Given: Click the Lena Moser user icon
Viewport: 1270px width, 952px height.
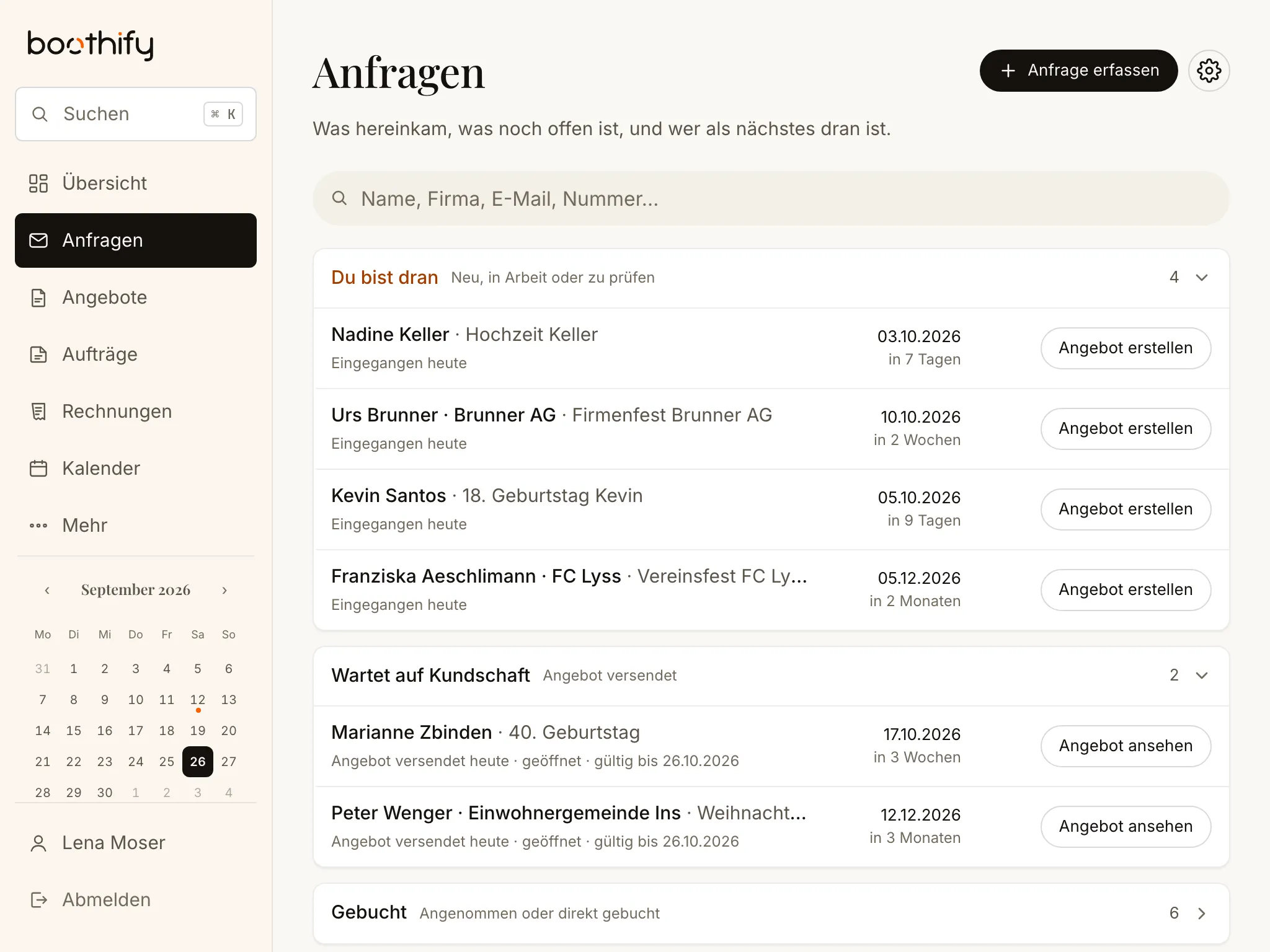Looking at the screenshot, I should pyautogui.click(x=38, y=843).
